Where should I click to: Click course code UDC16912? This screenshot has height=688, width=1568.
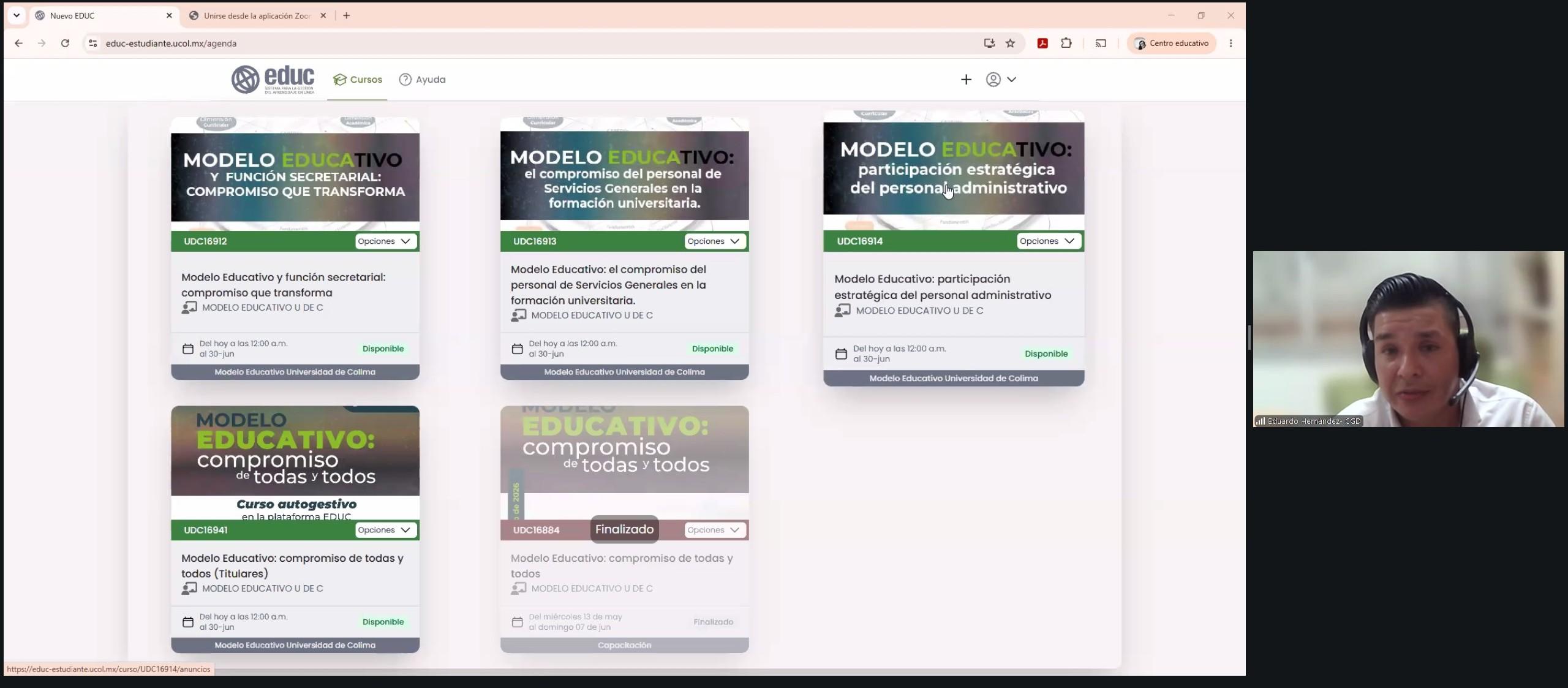coord(205,241)
